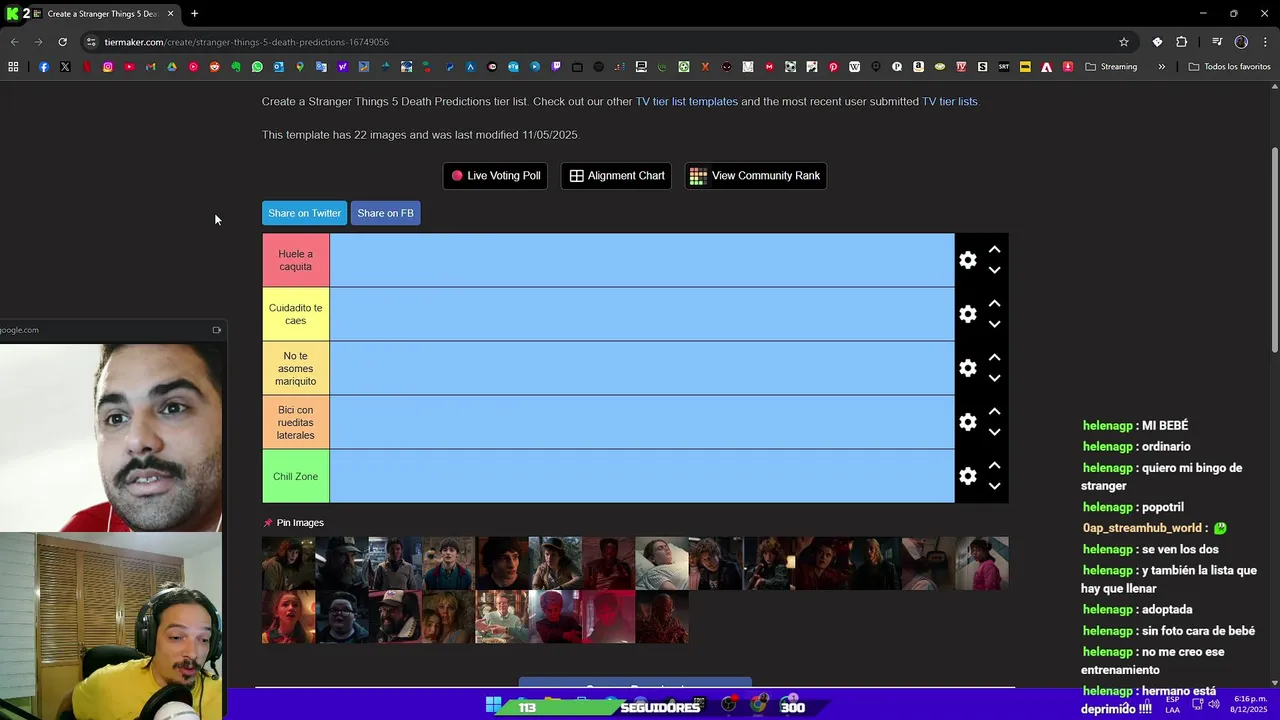Move 'Cuidadito te caes' tier down

pyautogui.click(x=994, y=324)
